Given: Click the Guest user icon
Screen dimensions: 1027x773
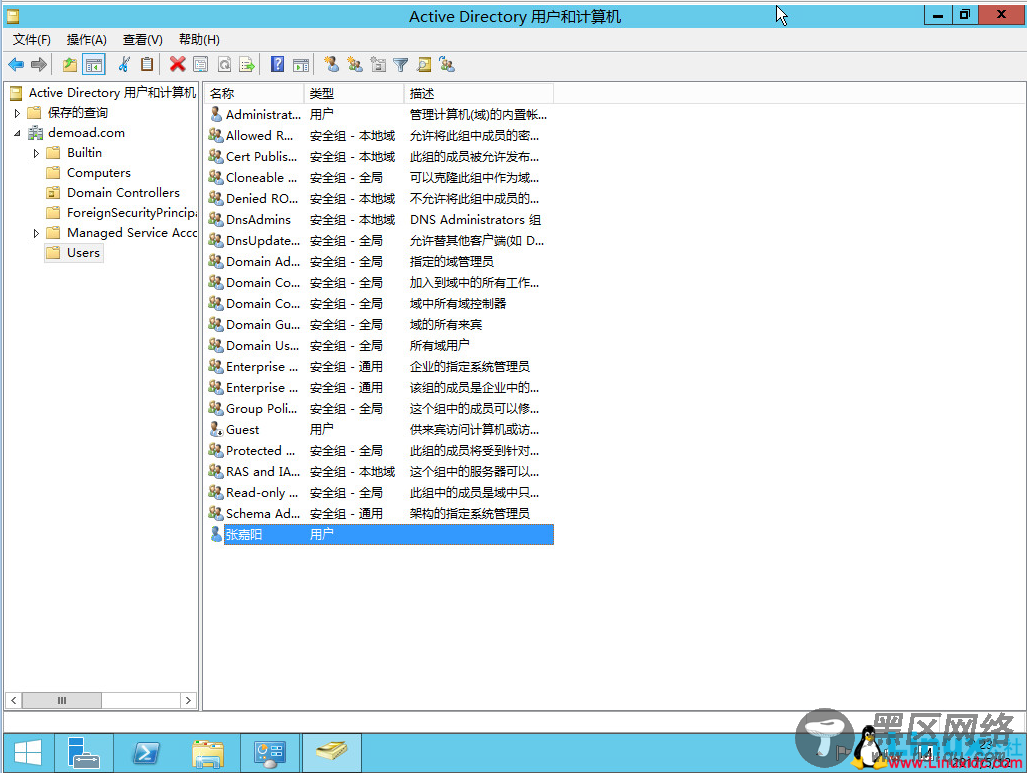Looking at the screenshot, I should [215, 429].
